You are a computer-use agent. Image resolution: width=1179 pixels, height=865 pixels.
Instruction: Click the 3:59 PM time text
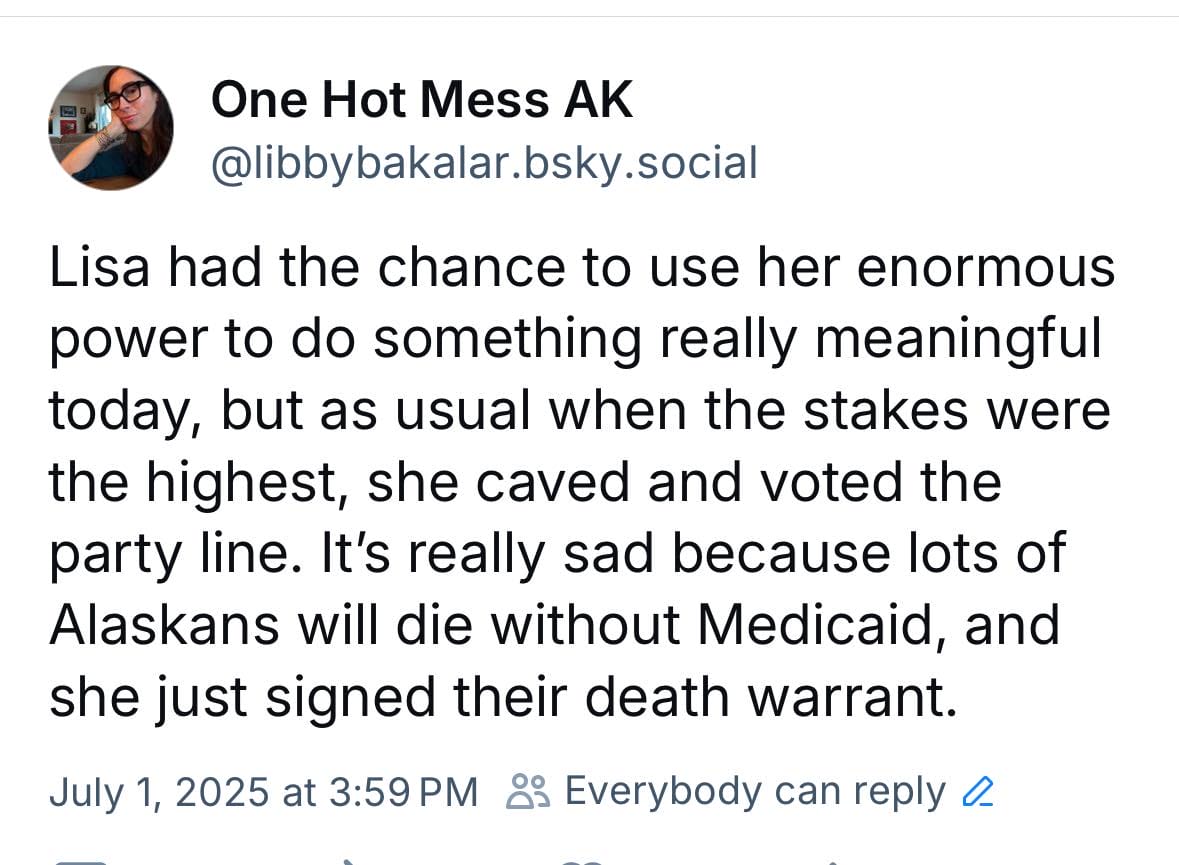(404, 793)
